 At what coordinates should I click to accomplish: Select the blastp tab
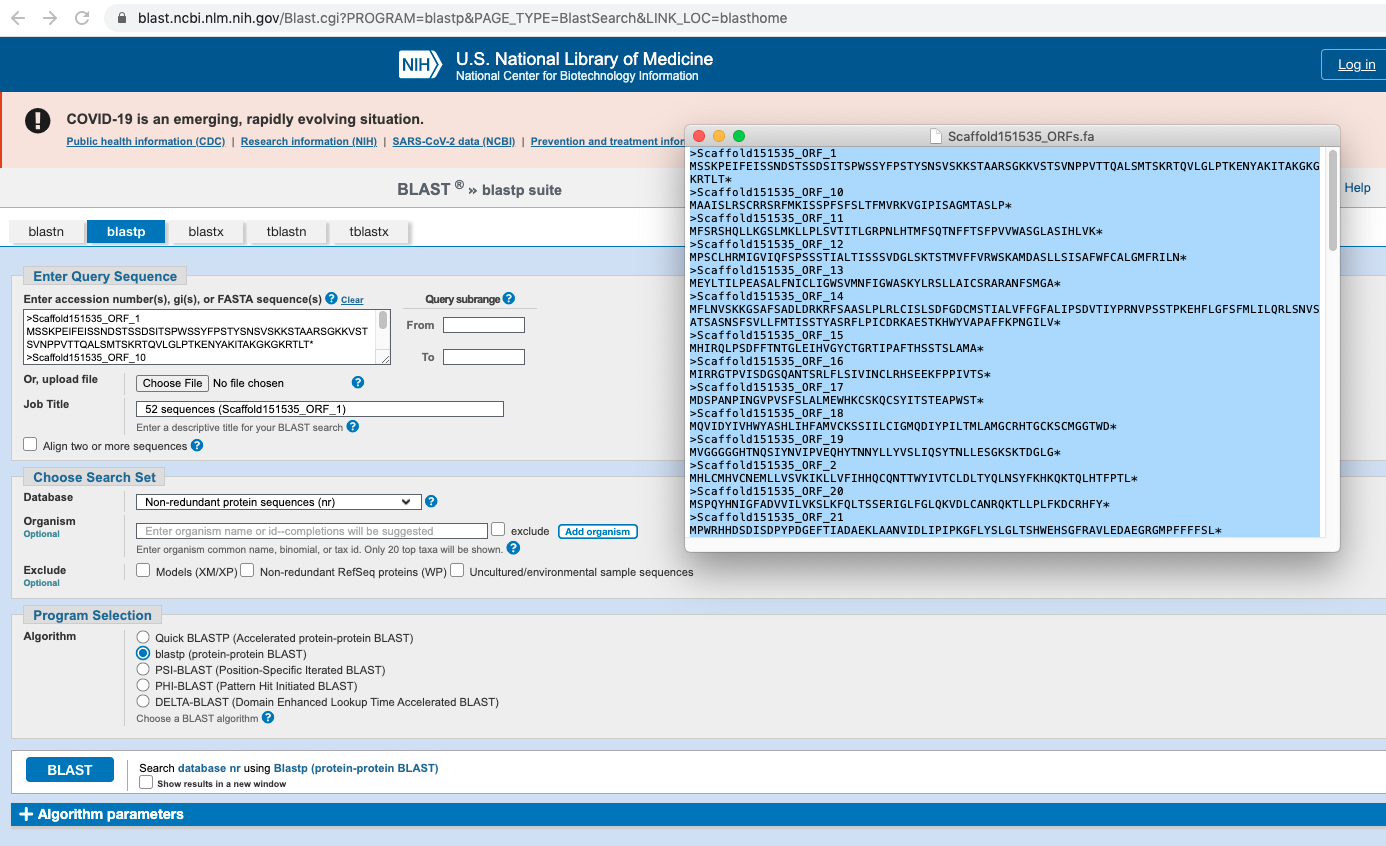(126, 231)
